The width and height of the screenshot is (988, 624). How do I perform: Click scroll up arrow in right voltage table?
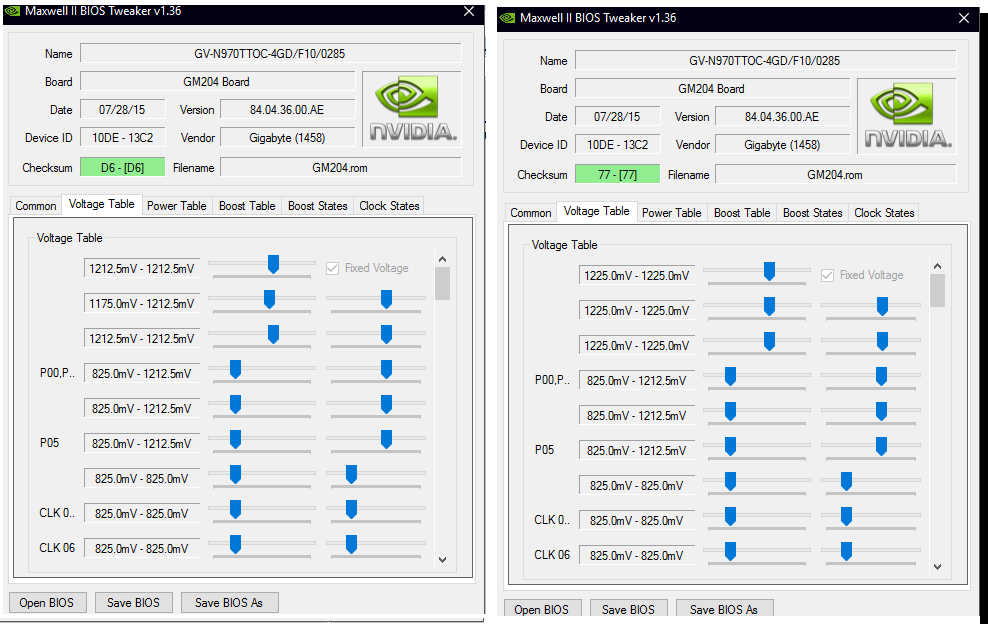tap(938, 266)
